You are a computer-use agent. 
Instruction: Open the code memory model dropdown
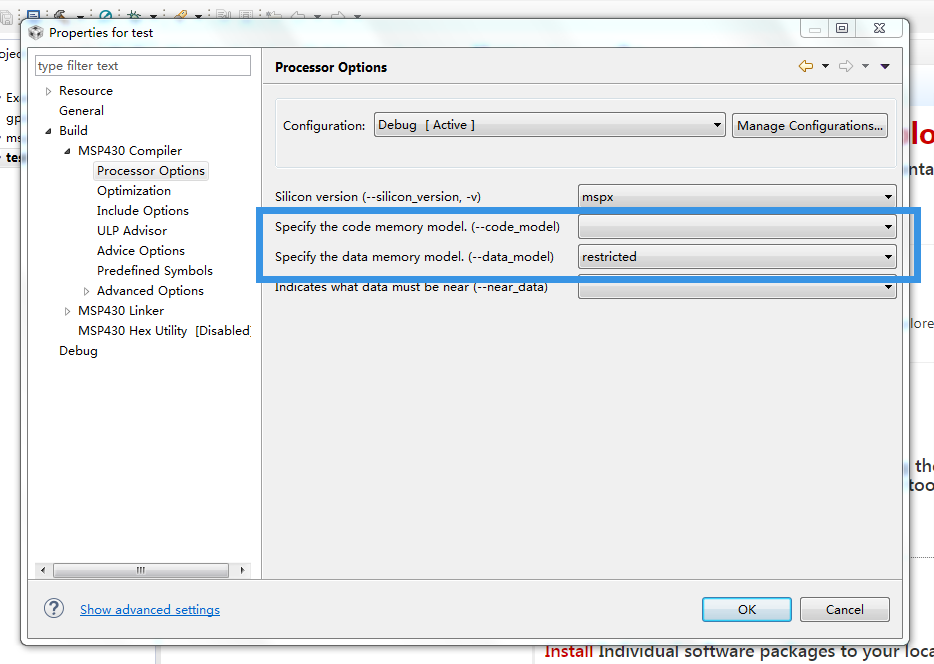pyautogui.click(x=737, y=226)
